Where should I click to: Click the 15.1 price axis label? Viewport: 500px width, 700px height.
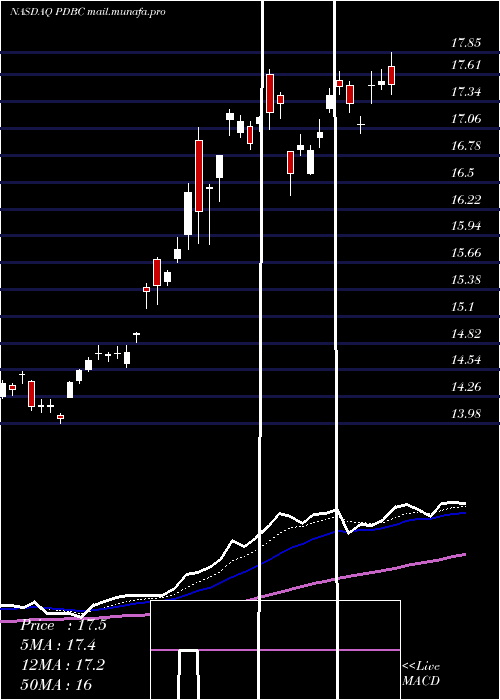(462, 307)
